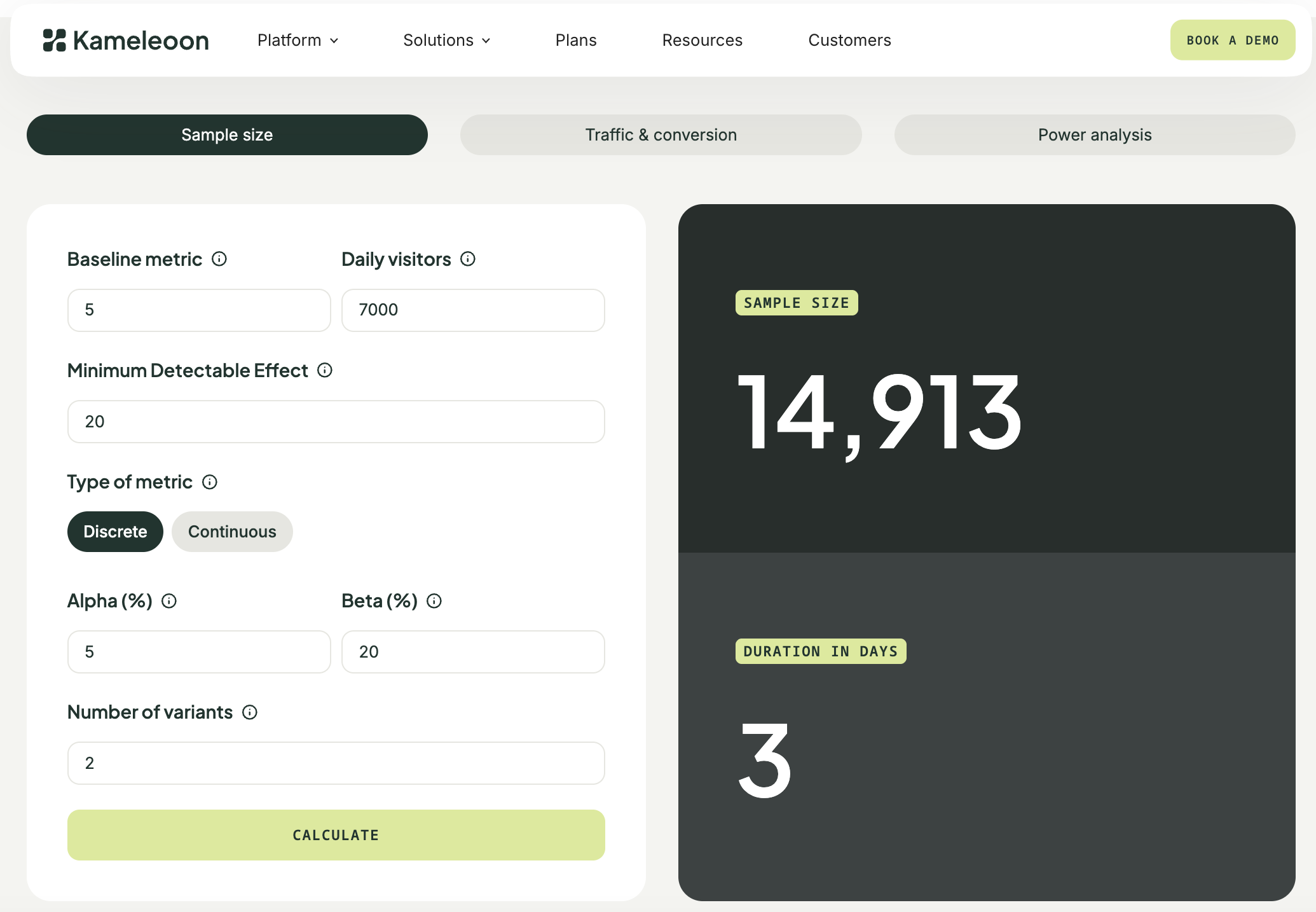Click the Number of variants input
This screenshot has height=912, width=1316.
click(336, 763)
